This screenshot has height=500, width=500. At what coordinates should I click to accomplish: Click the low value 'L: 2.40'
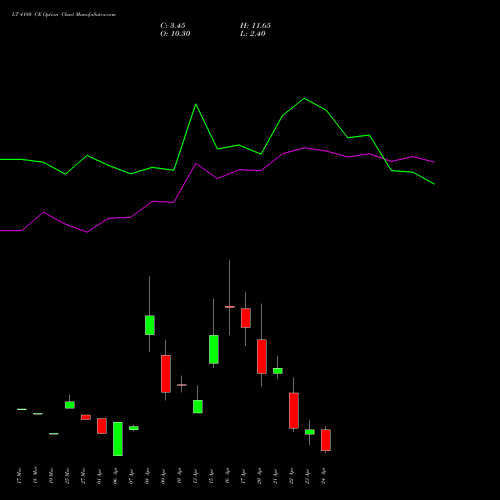click(x=253, y=34)
